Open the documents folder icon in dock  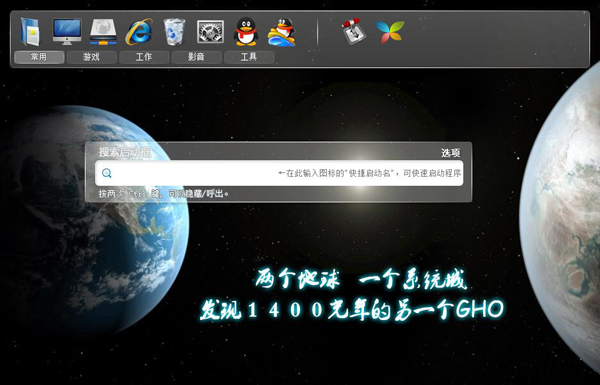30,32
